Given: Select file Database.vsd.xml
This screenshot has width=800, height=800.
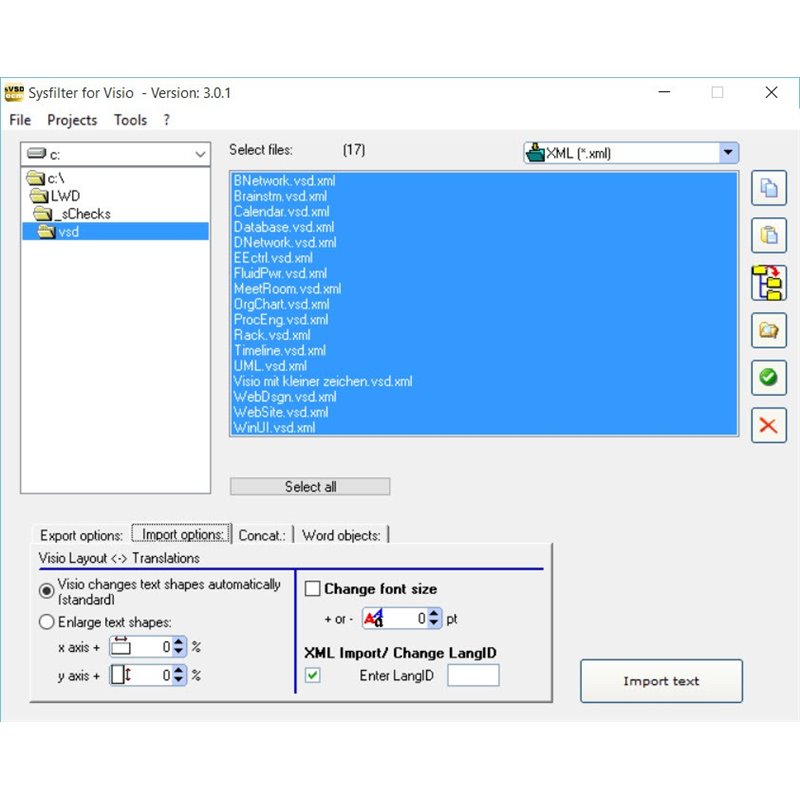Looking at the screenshot, I should (484, 227).
